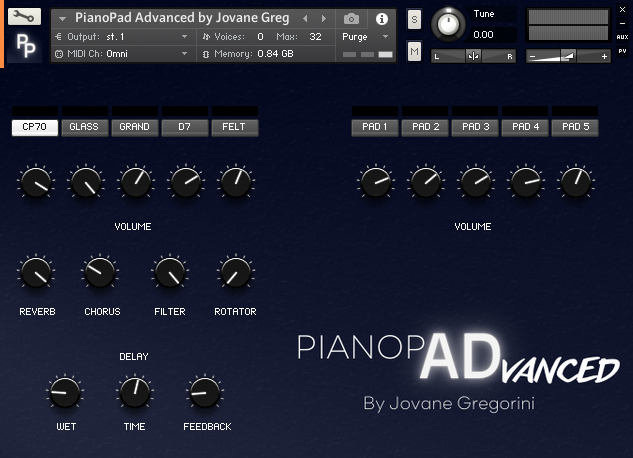
Task: Select the FELT piano layer
Action: pos(235,128)
